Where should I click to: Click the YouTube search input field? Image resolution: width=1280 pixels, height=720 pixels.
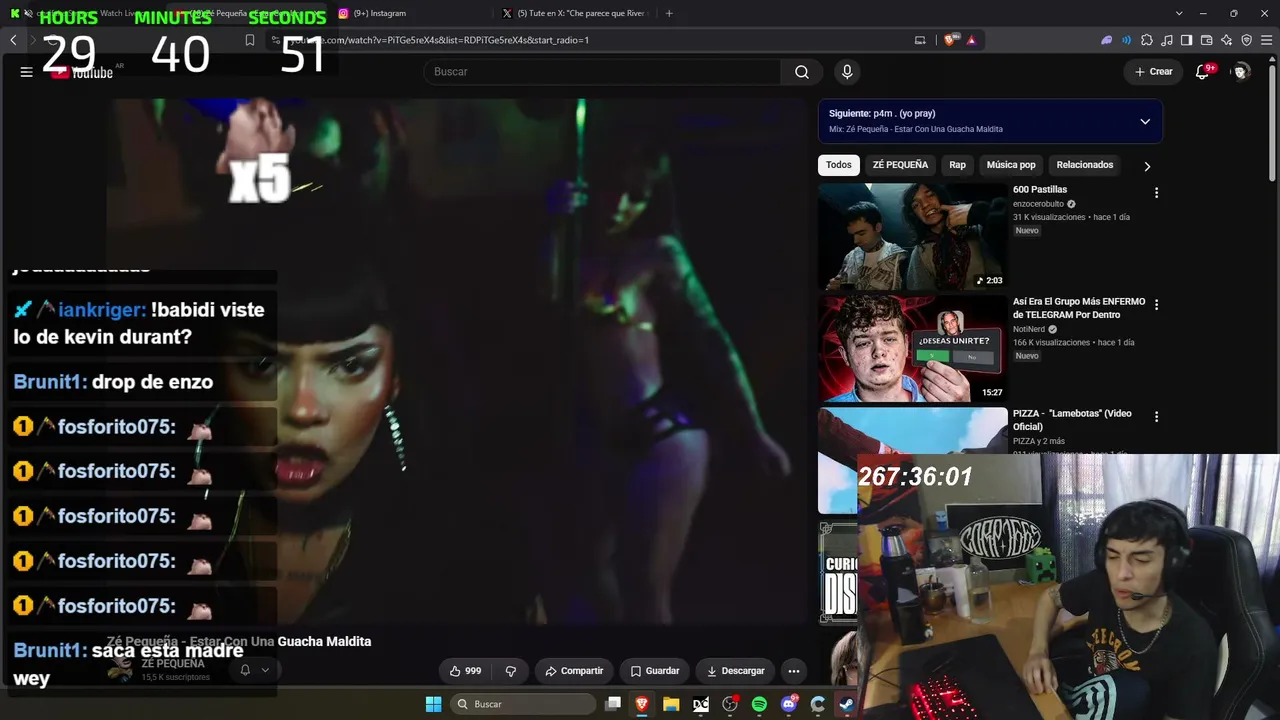pyautogui.click(x=602, y=72)
